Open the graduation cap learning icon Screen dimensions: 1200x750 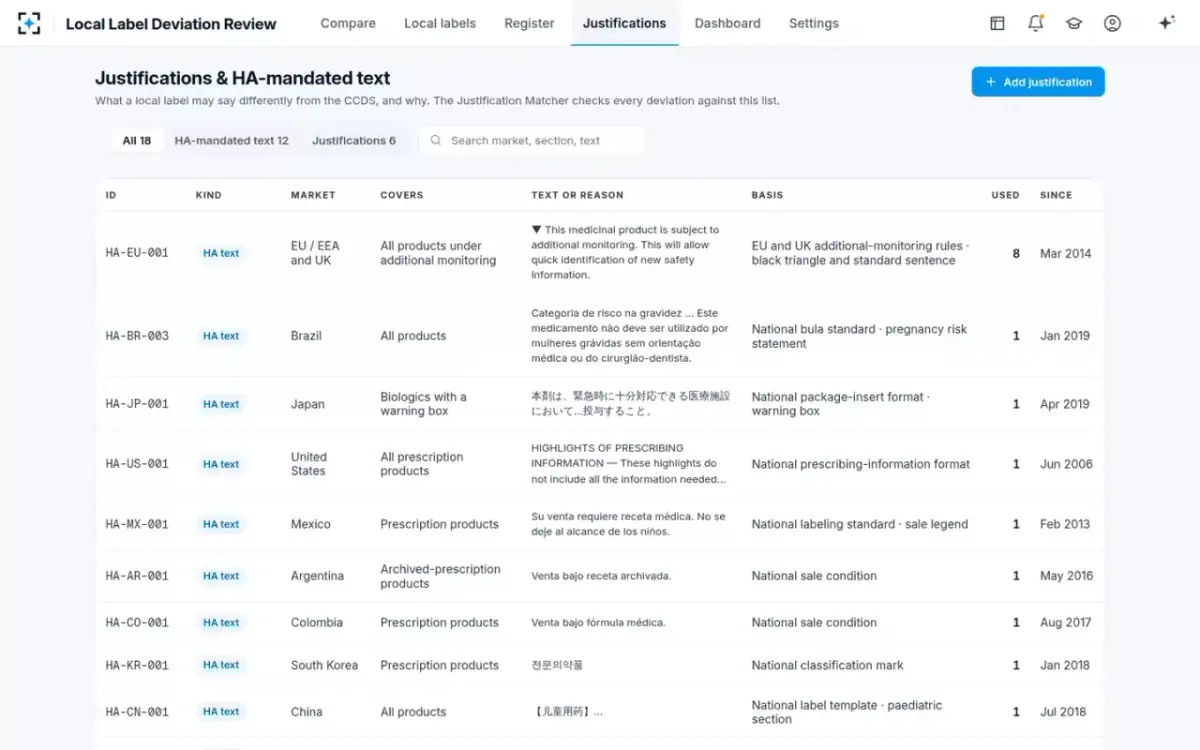pyautogui.click(x=1074, y=23)
